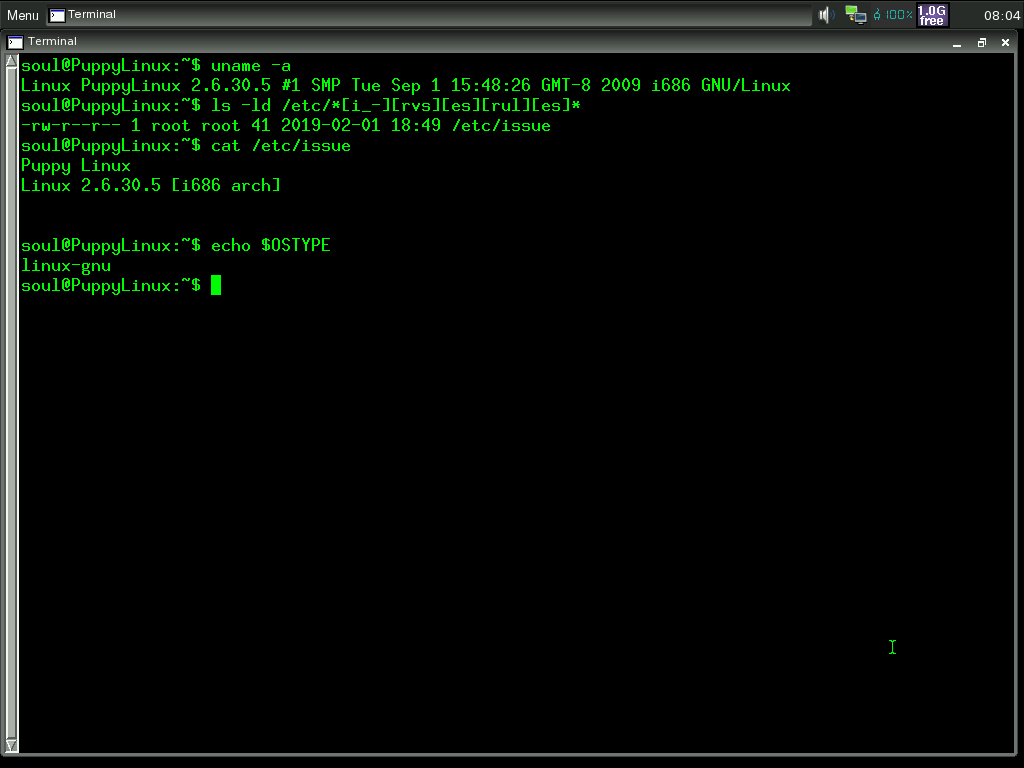Check the battery 100% indicator
The width and height of the screenshot is (1024, 768).
(x=893, y=14)
